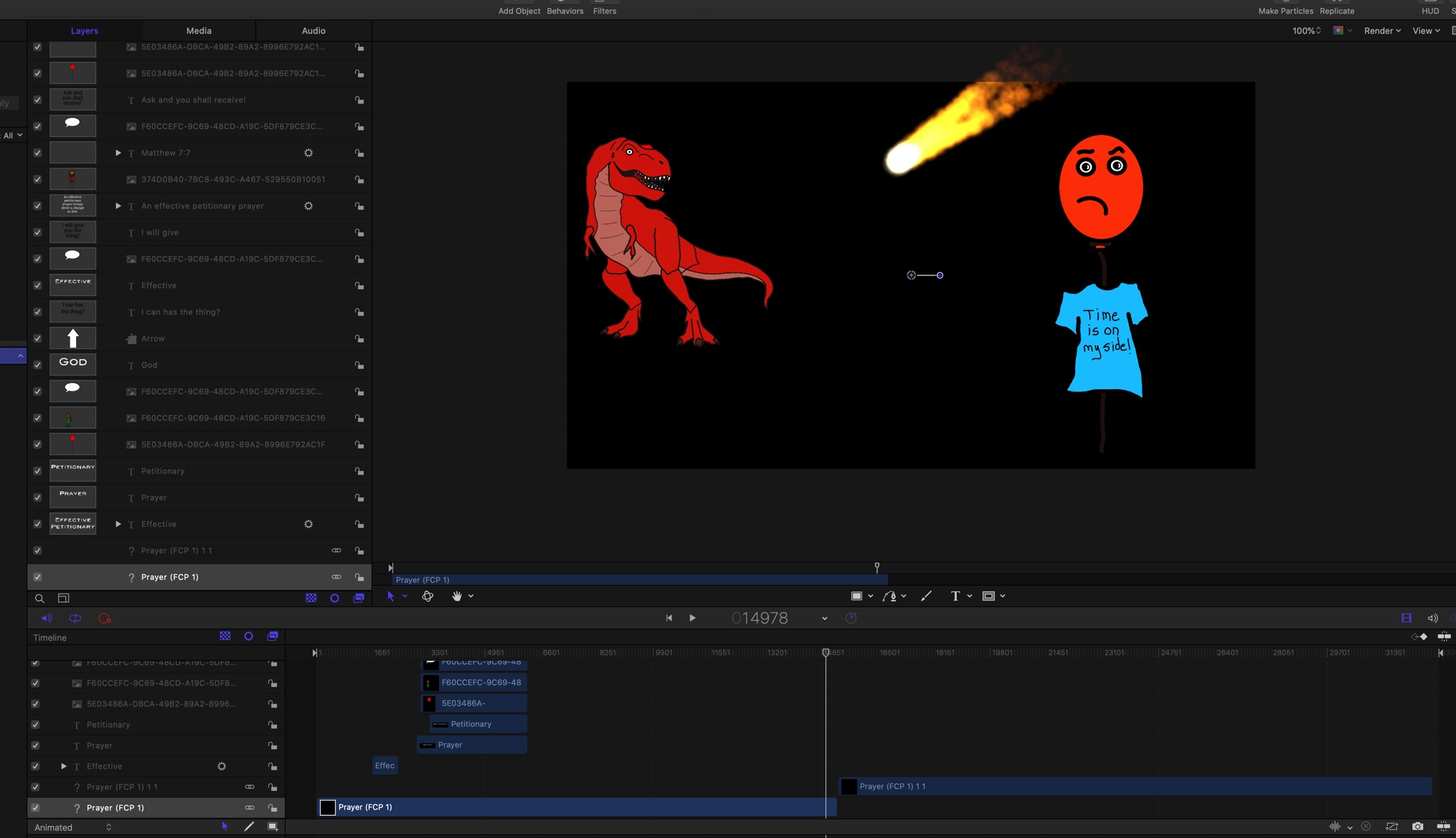Expand the Matthew 7:7 layer
The height and width of the screenshot is (838, 1456).
(x=118, y=153)
